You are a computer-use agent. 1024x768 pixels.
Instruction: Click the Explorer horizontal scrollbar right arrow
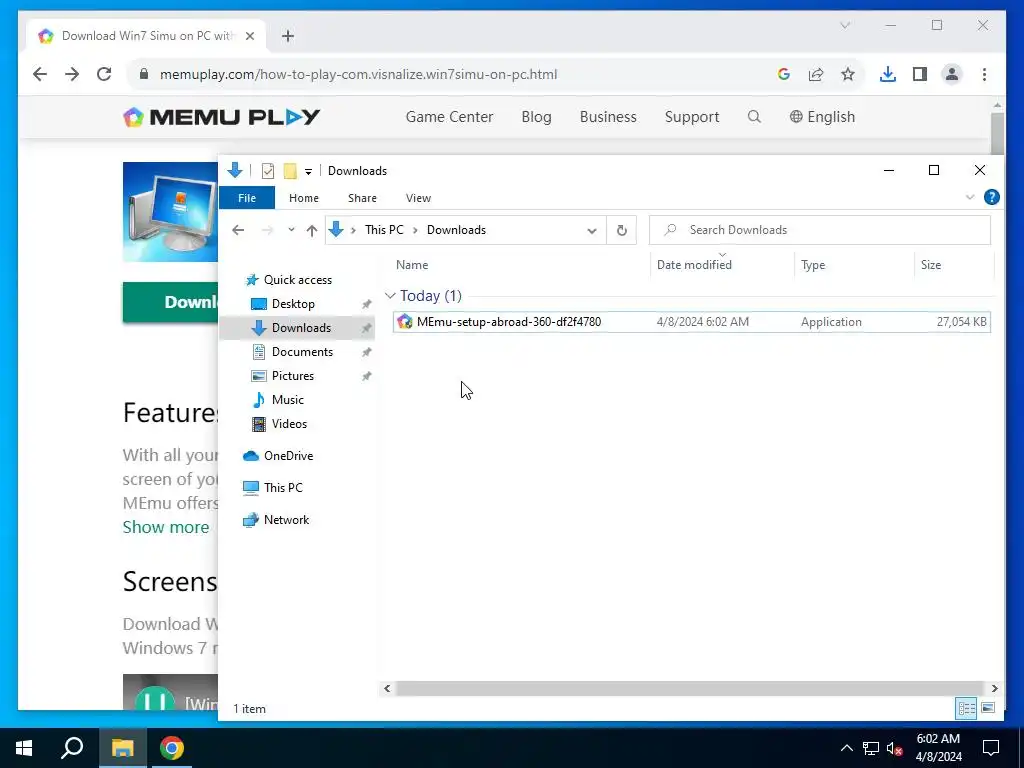pyautogui.click(x=994, y=688)
